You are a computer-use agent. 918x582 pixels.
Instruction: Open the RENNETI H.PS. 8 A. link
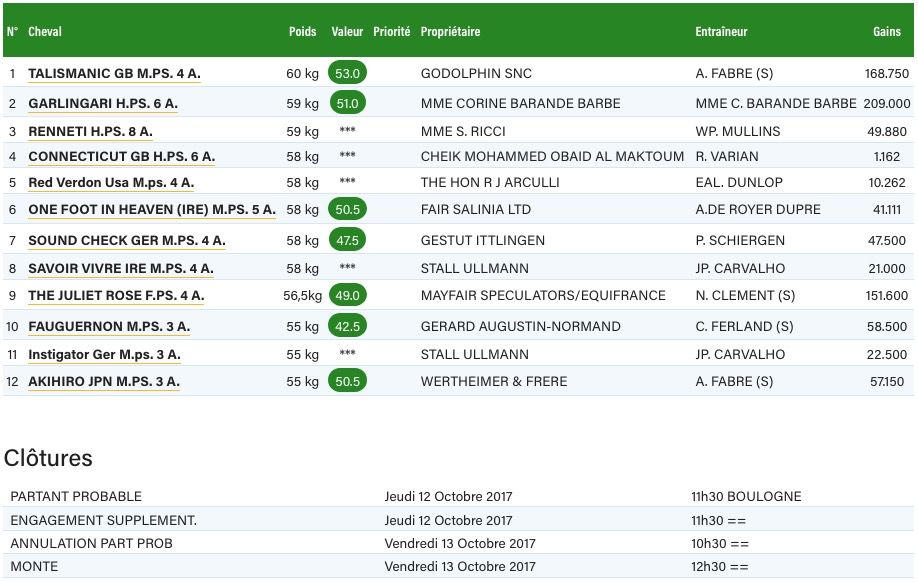[90, 132]
